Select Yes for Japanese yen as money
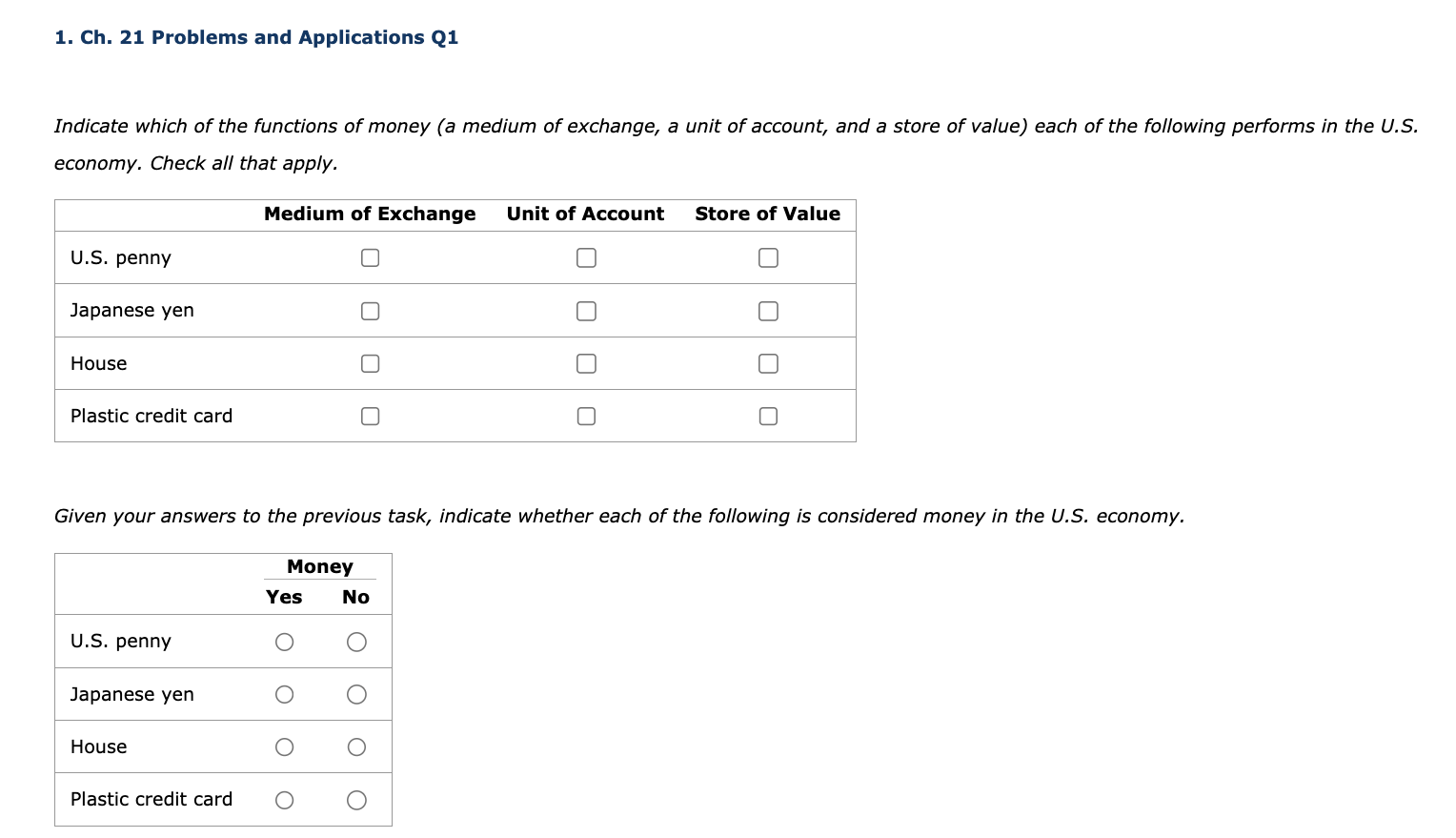1456x838 pixels. pyautogui.click(x=284, y=694)
